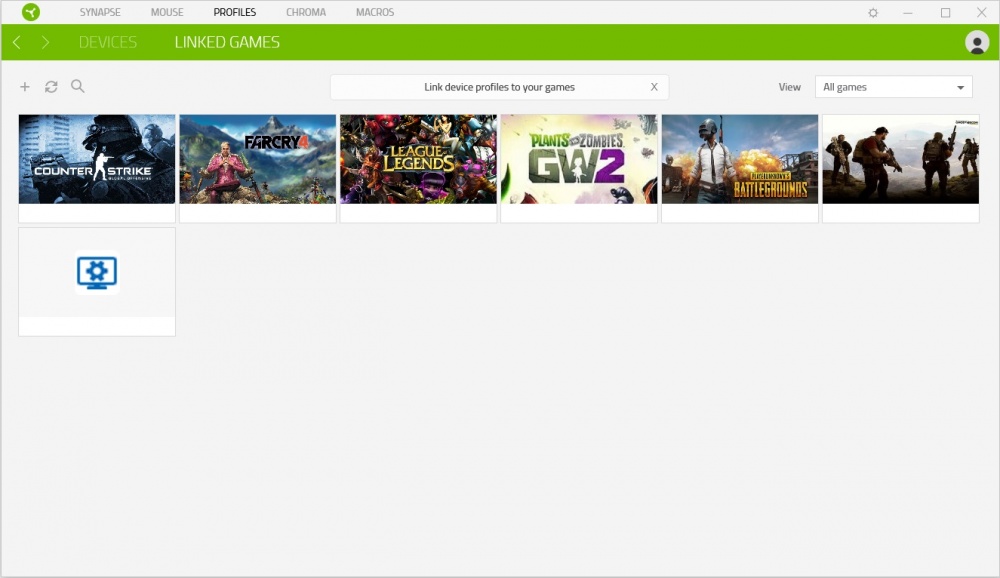Screen dimensions: 1000x578
Task: Select the LINKED GAMES section
Action: [227, 42]
